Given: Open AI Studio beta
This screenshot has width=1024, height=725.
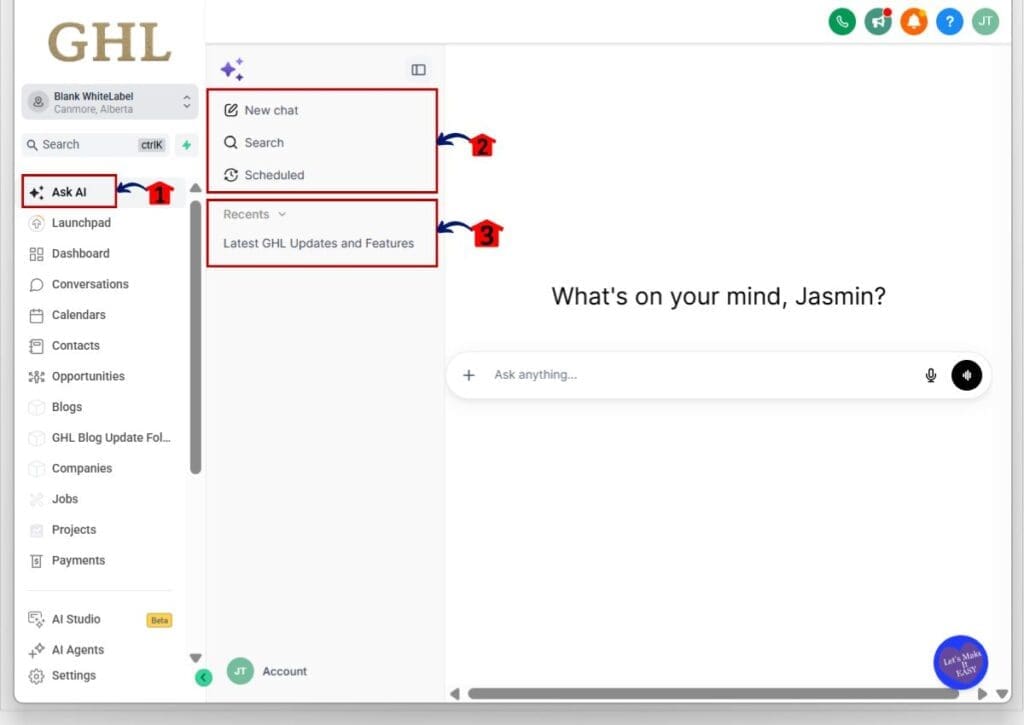Looking at the screenshot, I should [x=100, y=619].
